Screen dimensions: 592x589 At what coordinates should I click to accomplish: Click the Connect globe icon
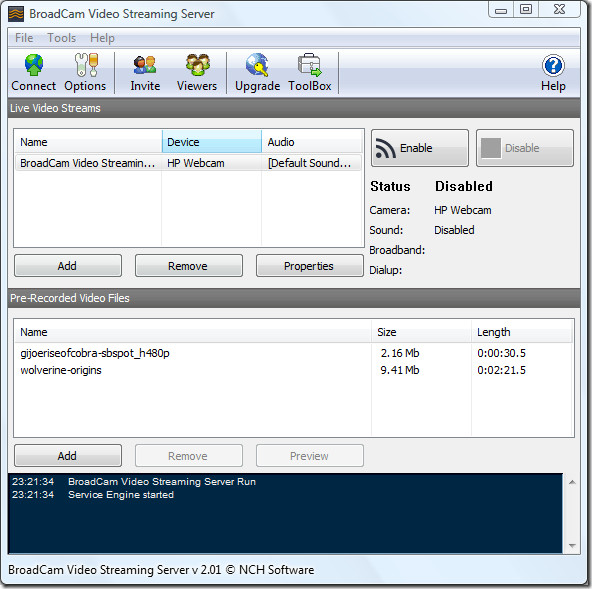(x=34, y=65)
